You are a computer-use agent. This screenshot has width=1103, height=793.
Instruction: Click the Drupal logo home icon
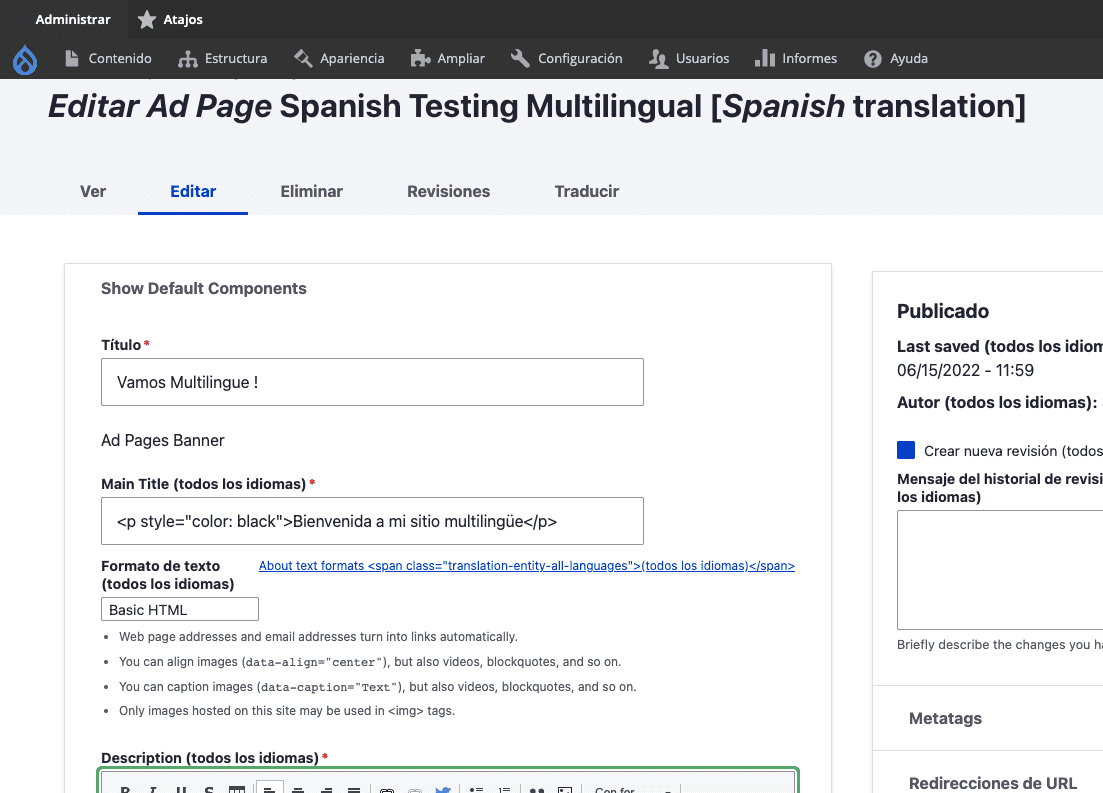(x=25, y=60)
